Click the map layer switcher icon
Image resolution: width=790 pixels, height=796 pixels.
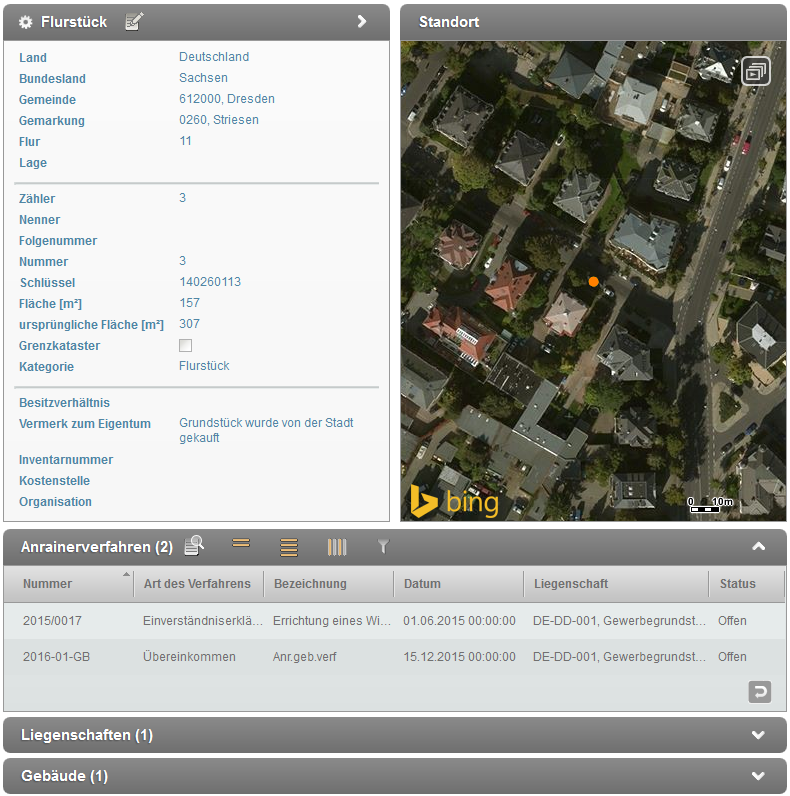click(x=756, y=71)
